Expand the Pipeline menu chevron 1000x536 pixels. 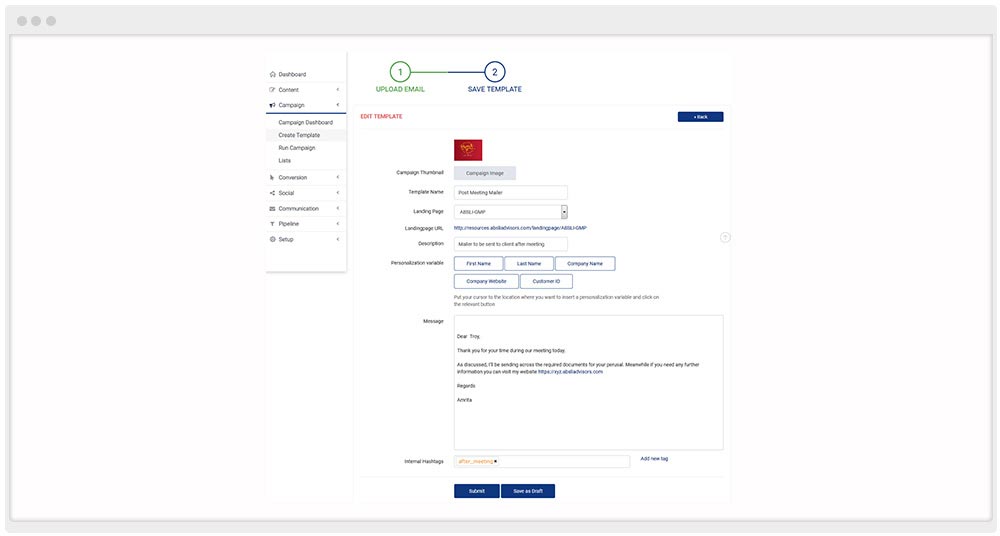[337, 224]
